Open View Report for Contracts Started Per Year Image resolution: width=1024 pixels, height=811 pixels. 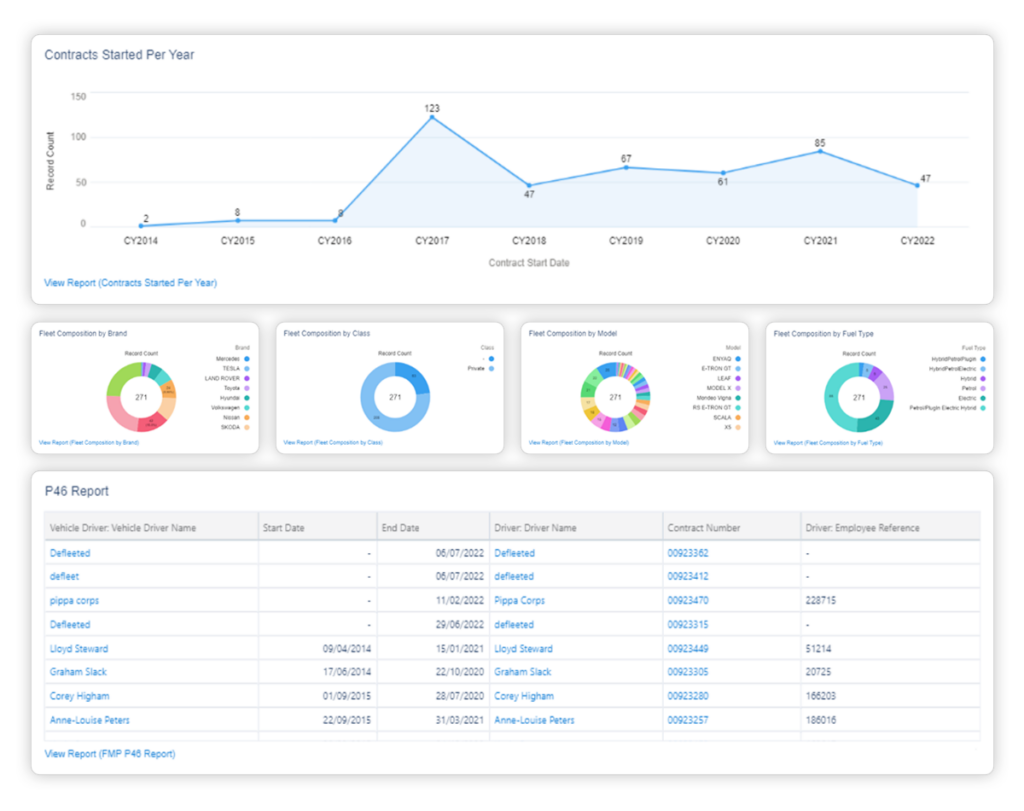pos(130,283)
